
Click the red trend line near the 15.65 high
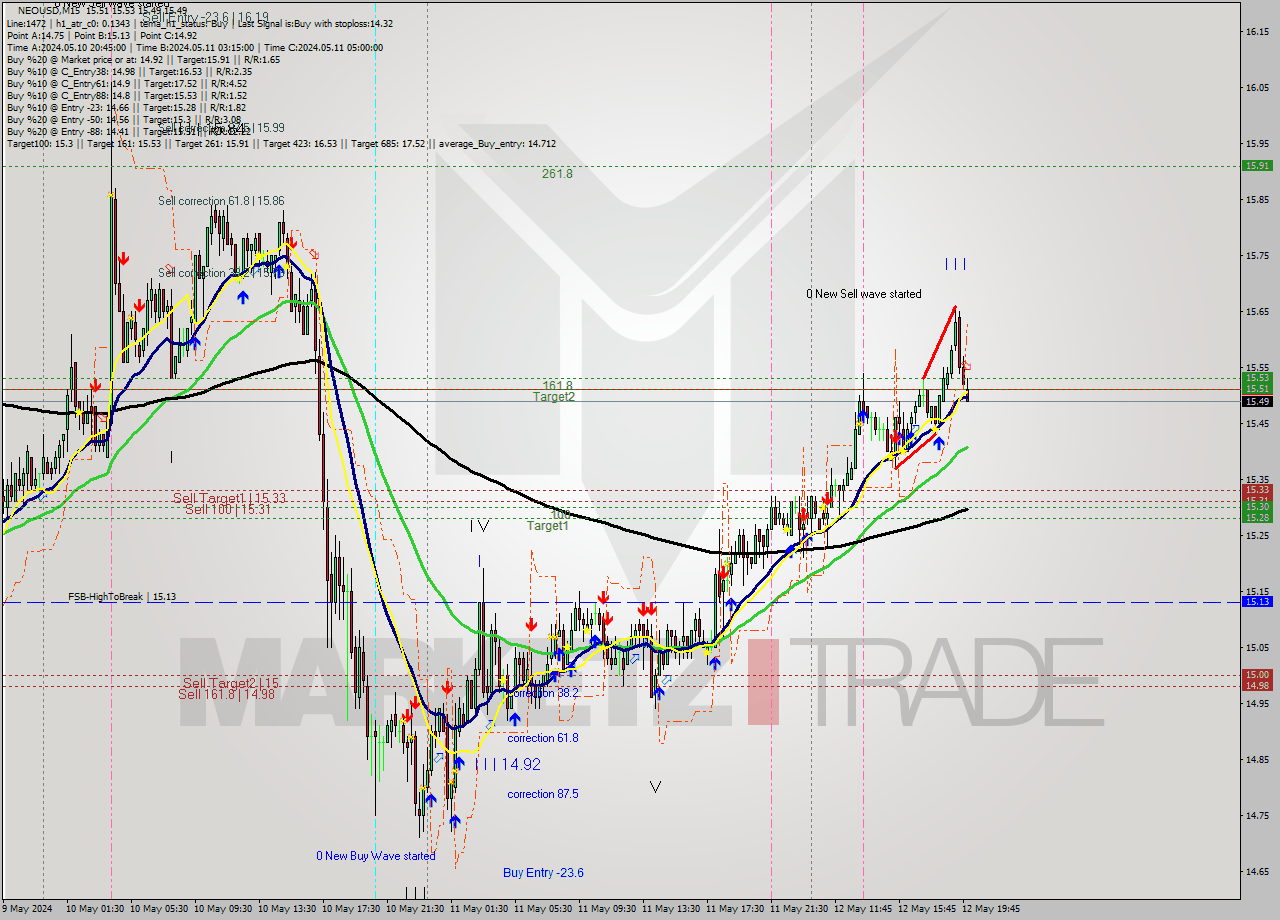point(939,341)
